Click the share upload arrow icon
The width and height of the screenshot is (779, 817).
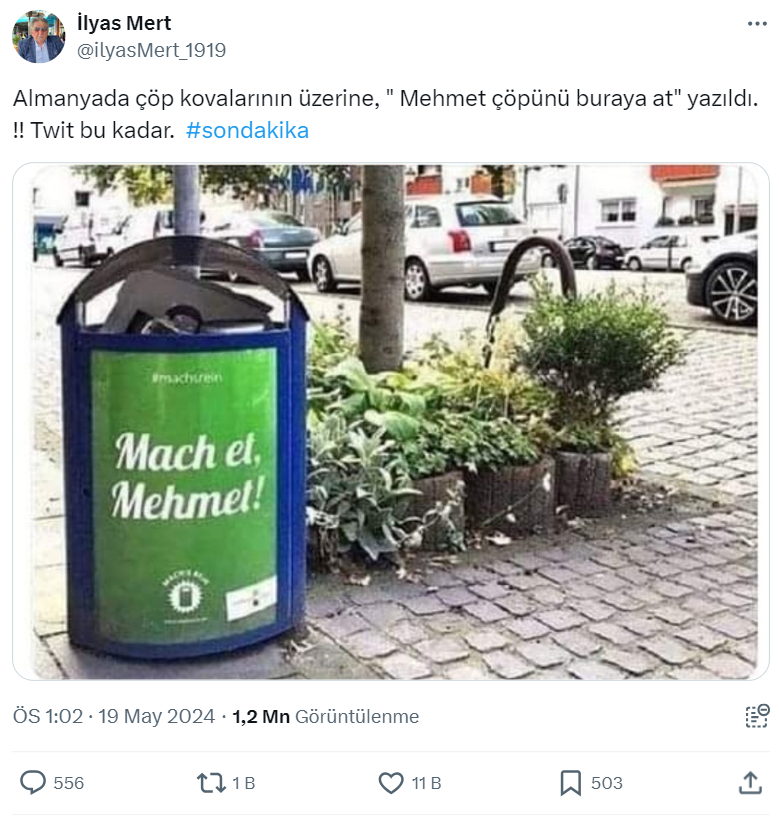[x=750, y=783]
